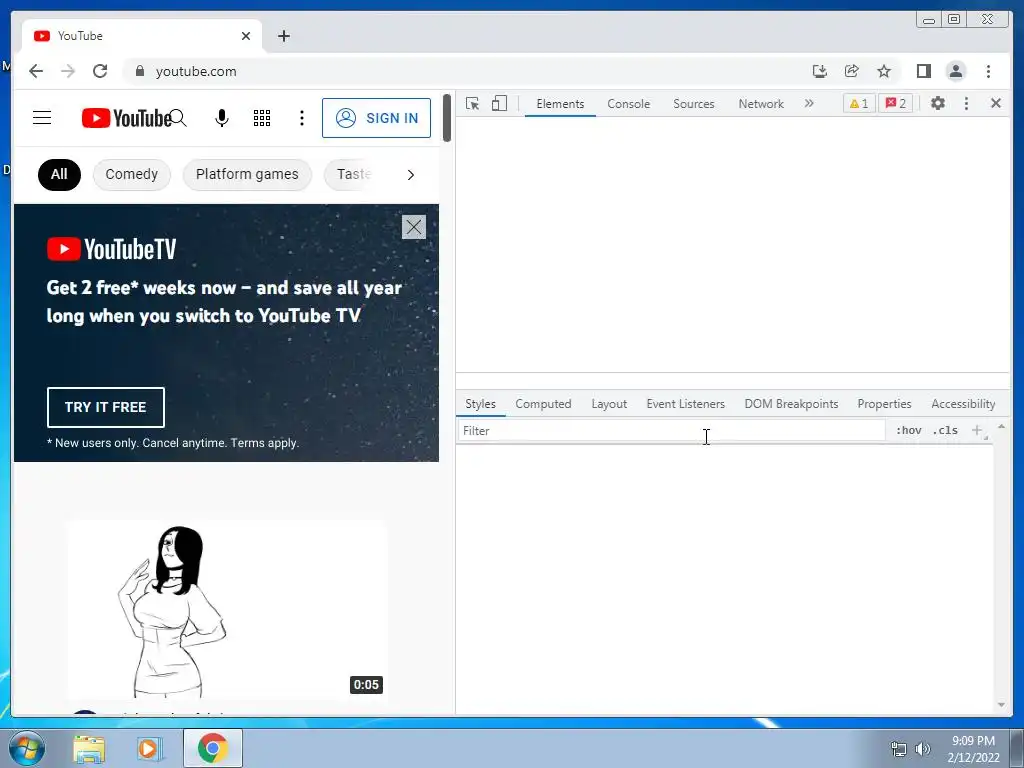Bookmark this tab with the star icon
This screenshot has width=1024, height=768.
(x=884, y=71)
